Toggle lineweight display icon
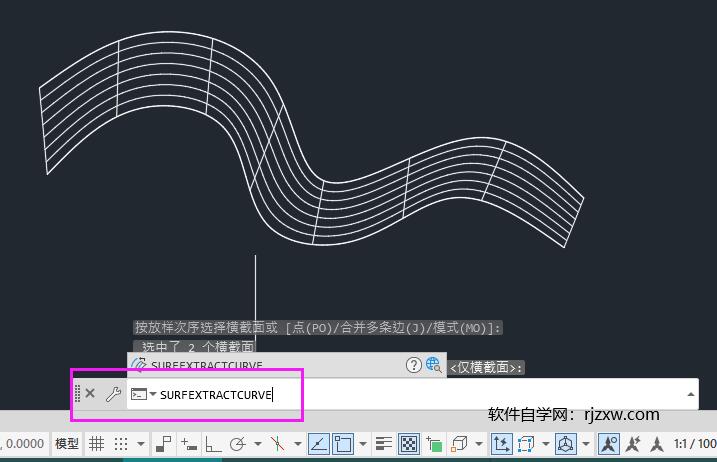 pos(384,443)
